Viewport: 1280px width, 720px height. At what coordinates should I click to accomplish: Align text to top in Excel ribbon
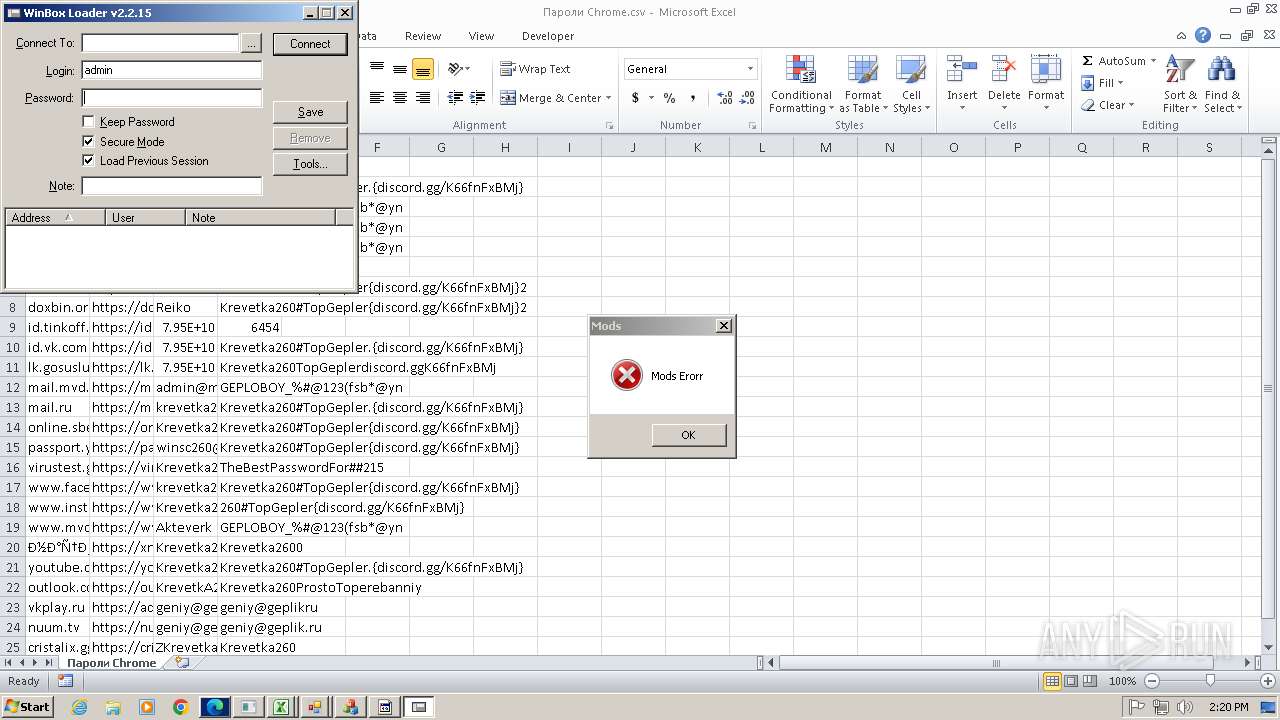[x=377, y=69]
